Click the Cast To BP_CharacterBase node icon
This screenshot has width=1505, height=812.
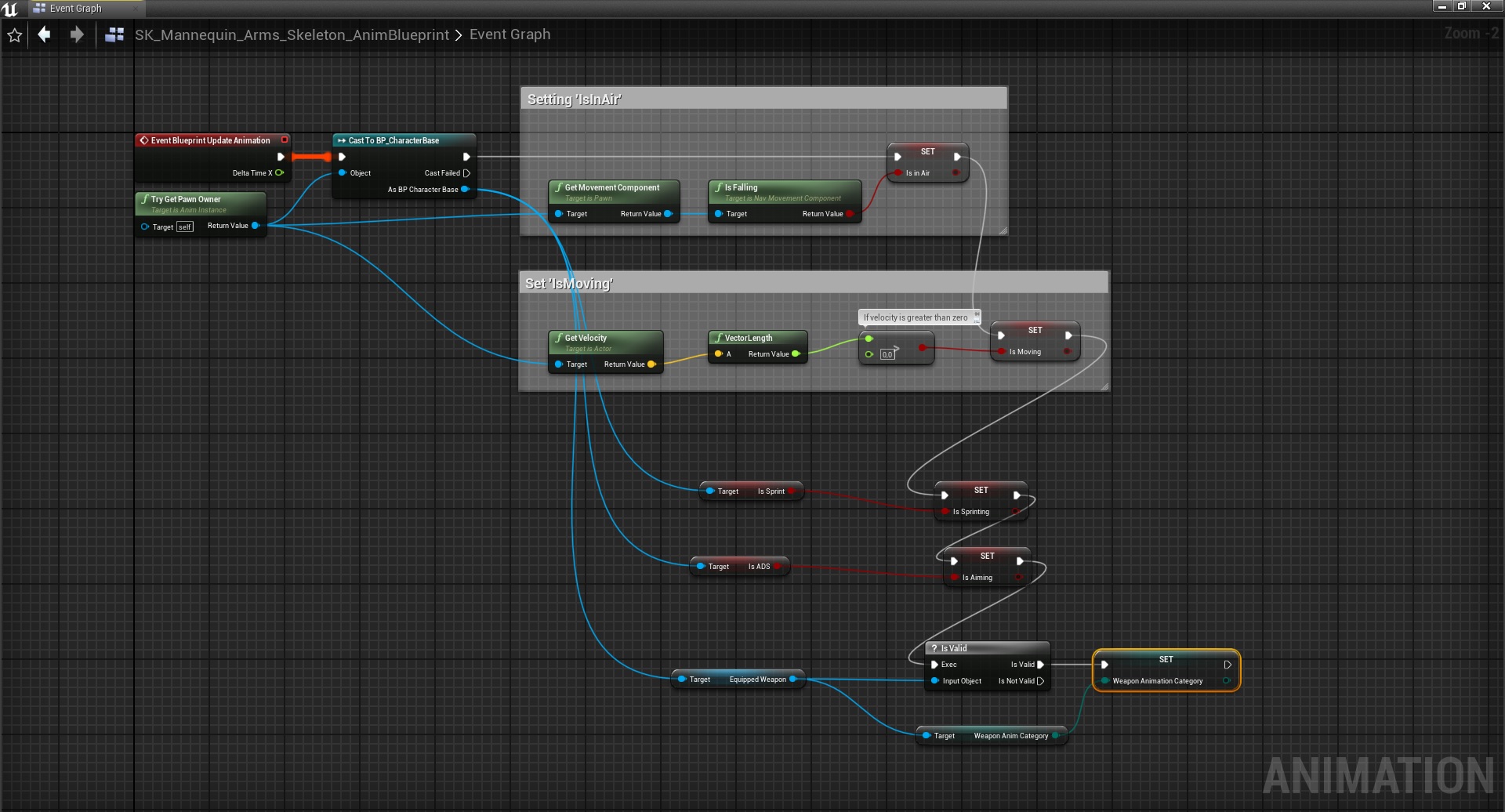tap(342, 140)
